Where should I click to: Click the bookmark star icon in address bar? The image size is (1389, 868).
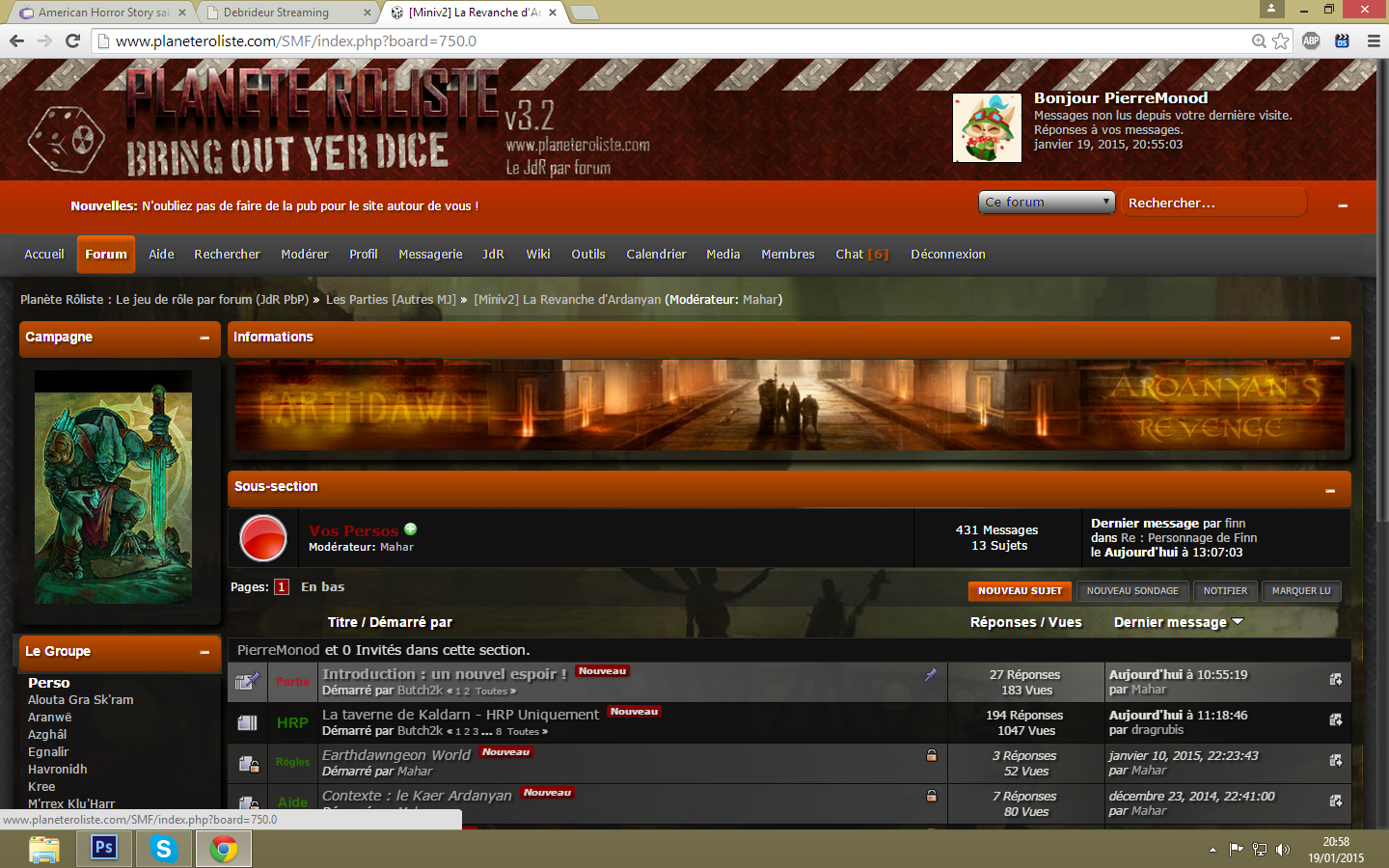click(1280, 41)
